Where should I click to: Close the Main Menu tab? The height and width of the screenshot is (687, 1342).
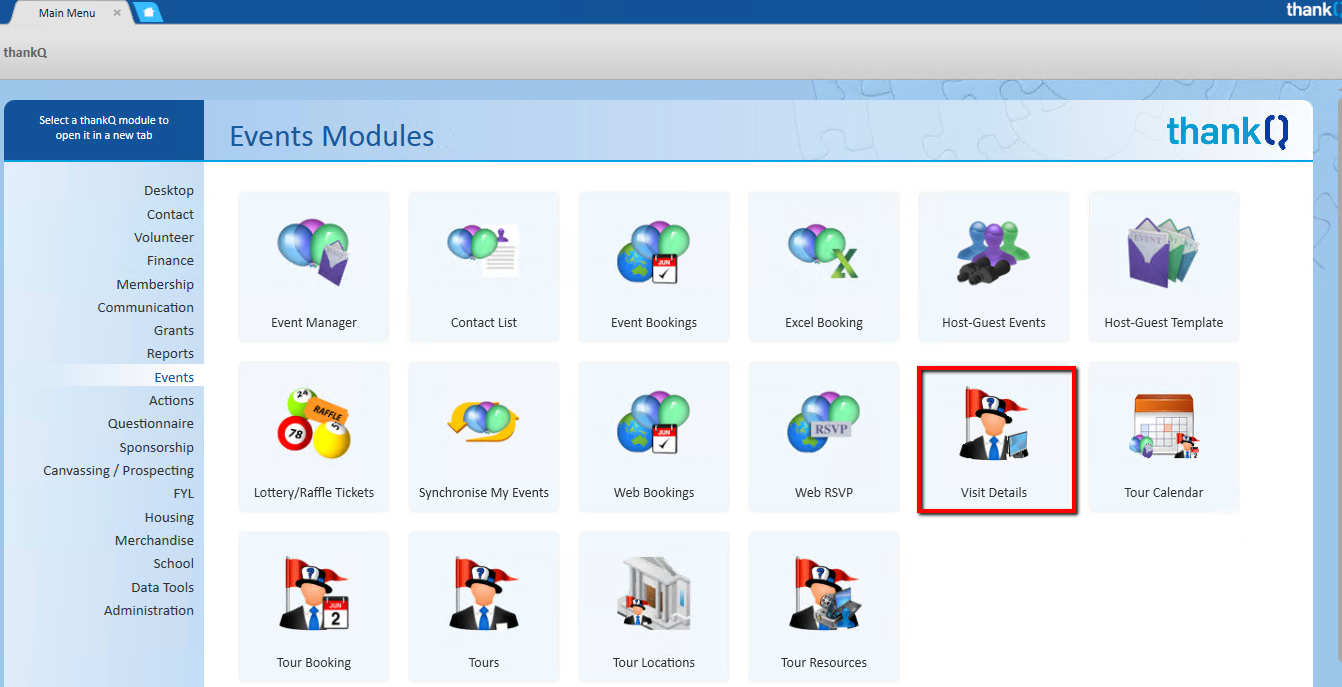pyautogui.click(x=117, y=13)
